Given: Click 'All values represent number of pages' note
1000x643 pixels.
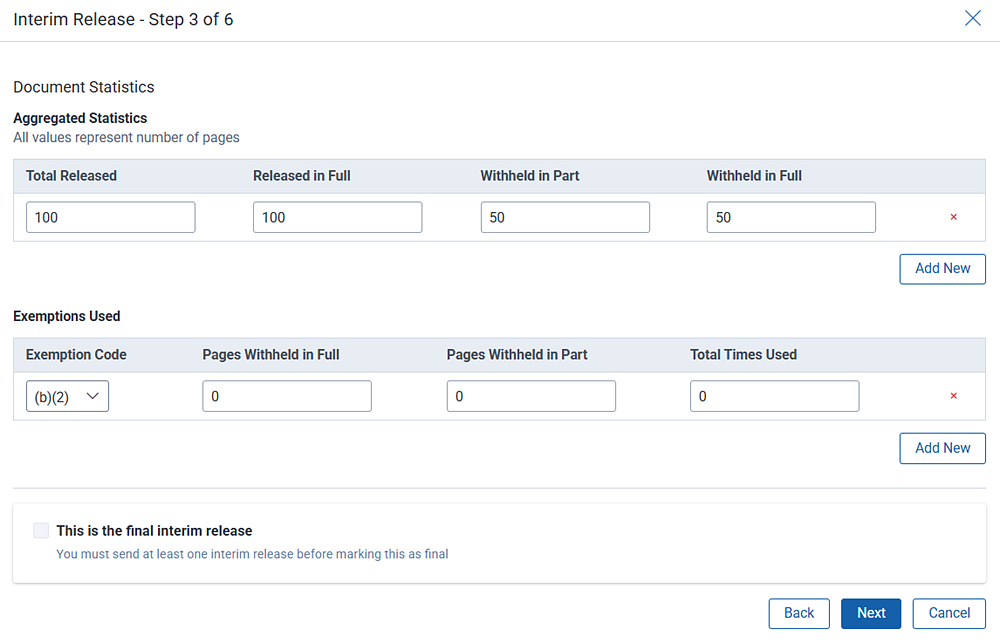Looking at the screenshot, I should (126, 138).
